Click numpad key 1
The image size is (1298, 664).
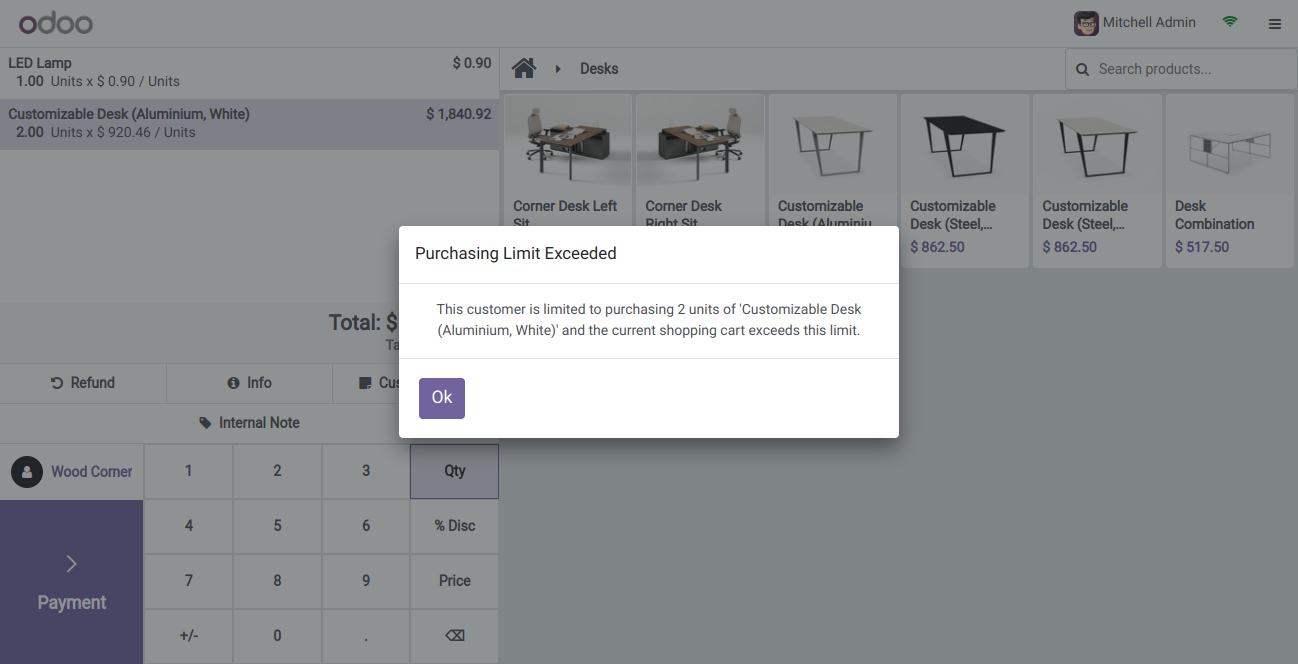click(188, 471)
